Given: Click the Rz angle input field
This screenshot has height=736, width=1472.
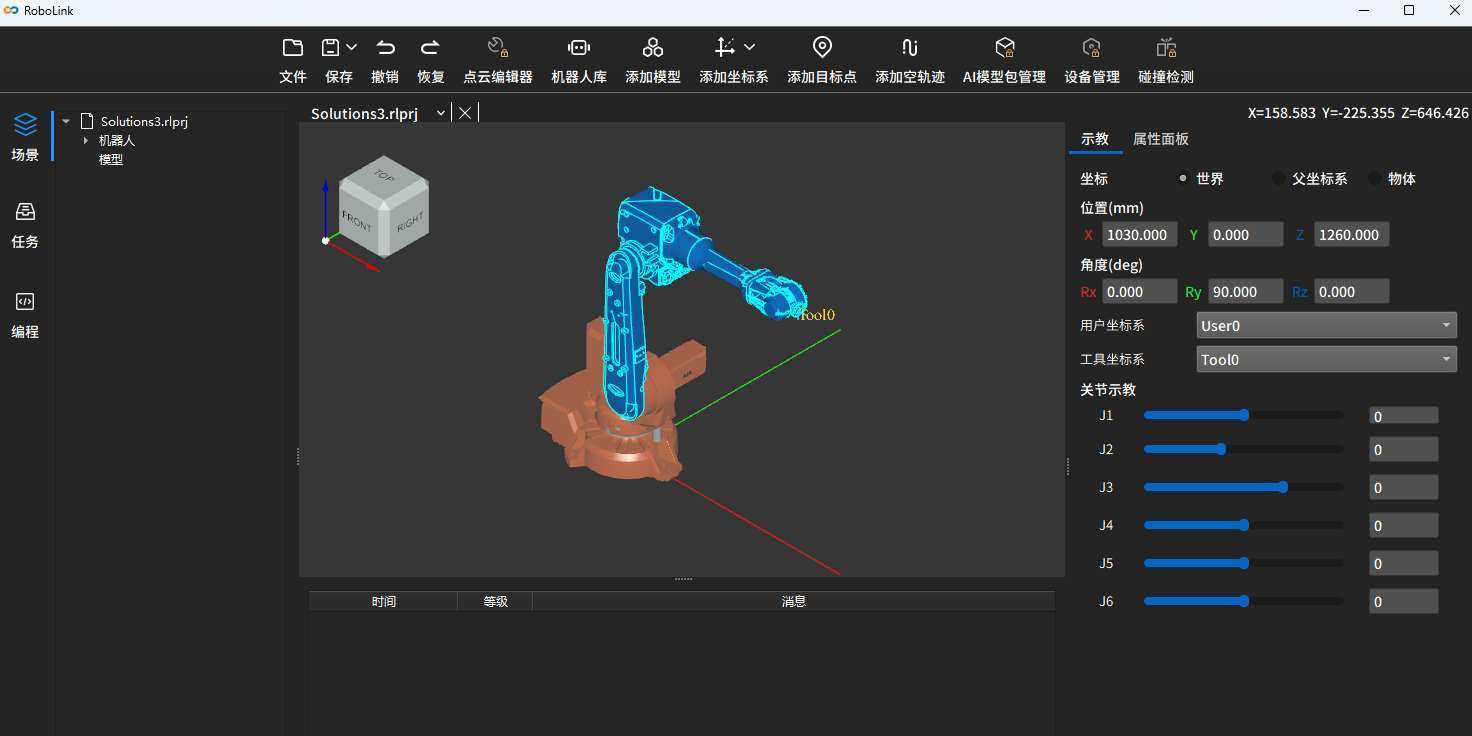Looking at the screenshot, I should tap(1352, 292).
